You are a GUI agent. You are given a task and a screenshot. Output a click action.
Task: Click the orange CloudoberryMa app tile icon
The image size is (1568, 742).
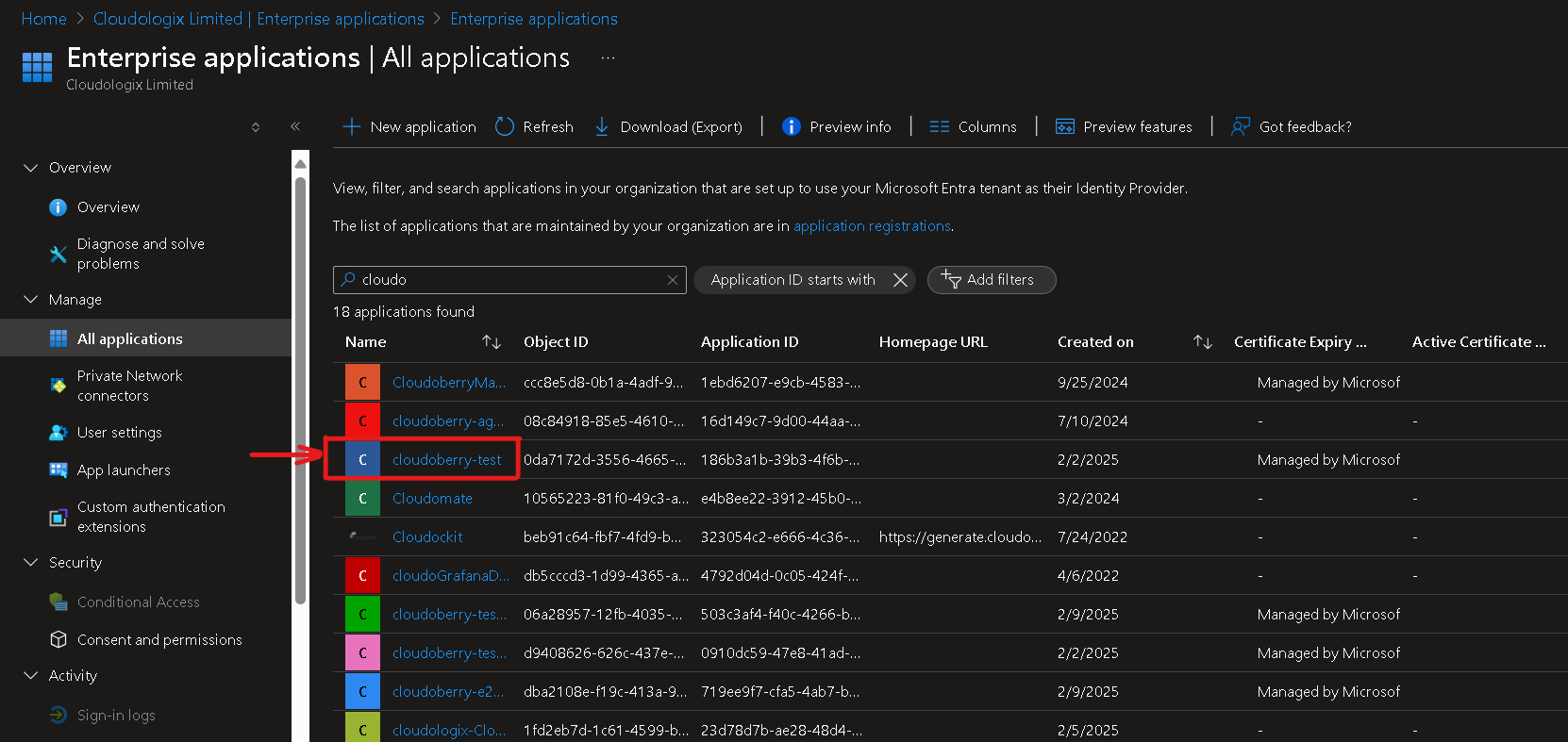coord(362,382)
